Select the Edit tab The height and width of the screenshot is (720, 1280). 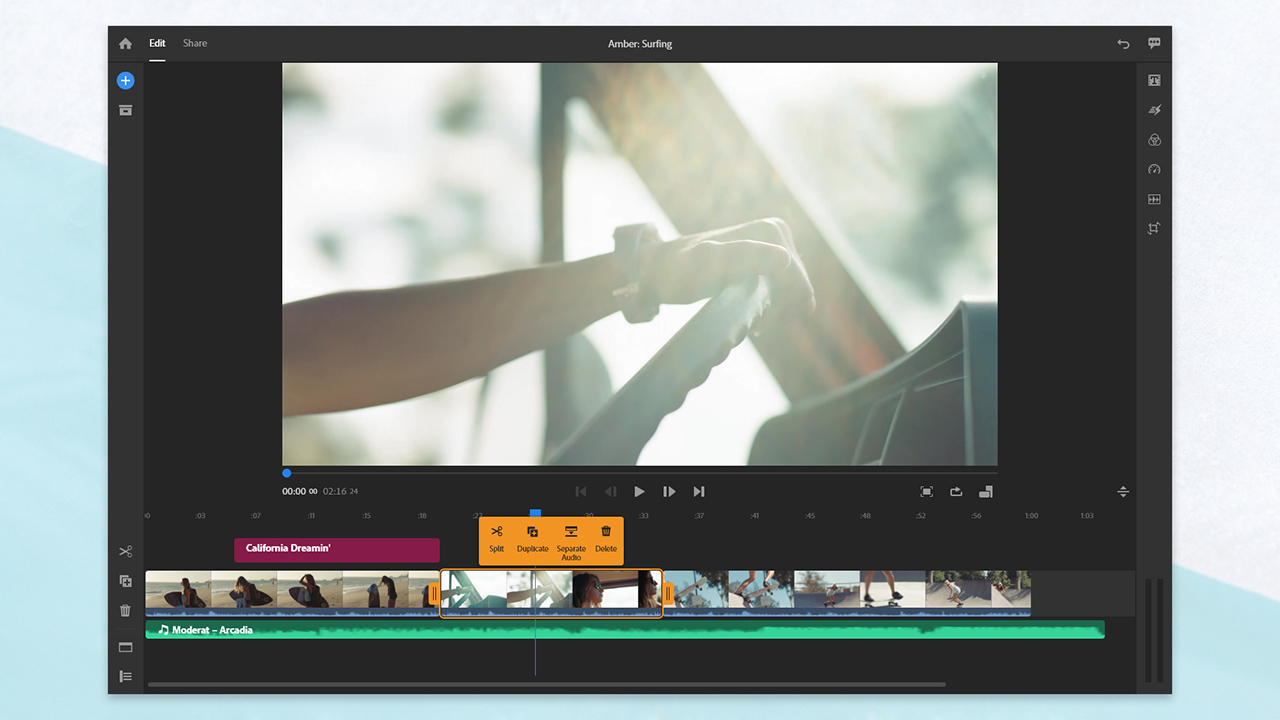click(x=157, y=43)
